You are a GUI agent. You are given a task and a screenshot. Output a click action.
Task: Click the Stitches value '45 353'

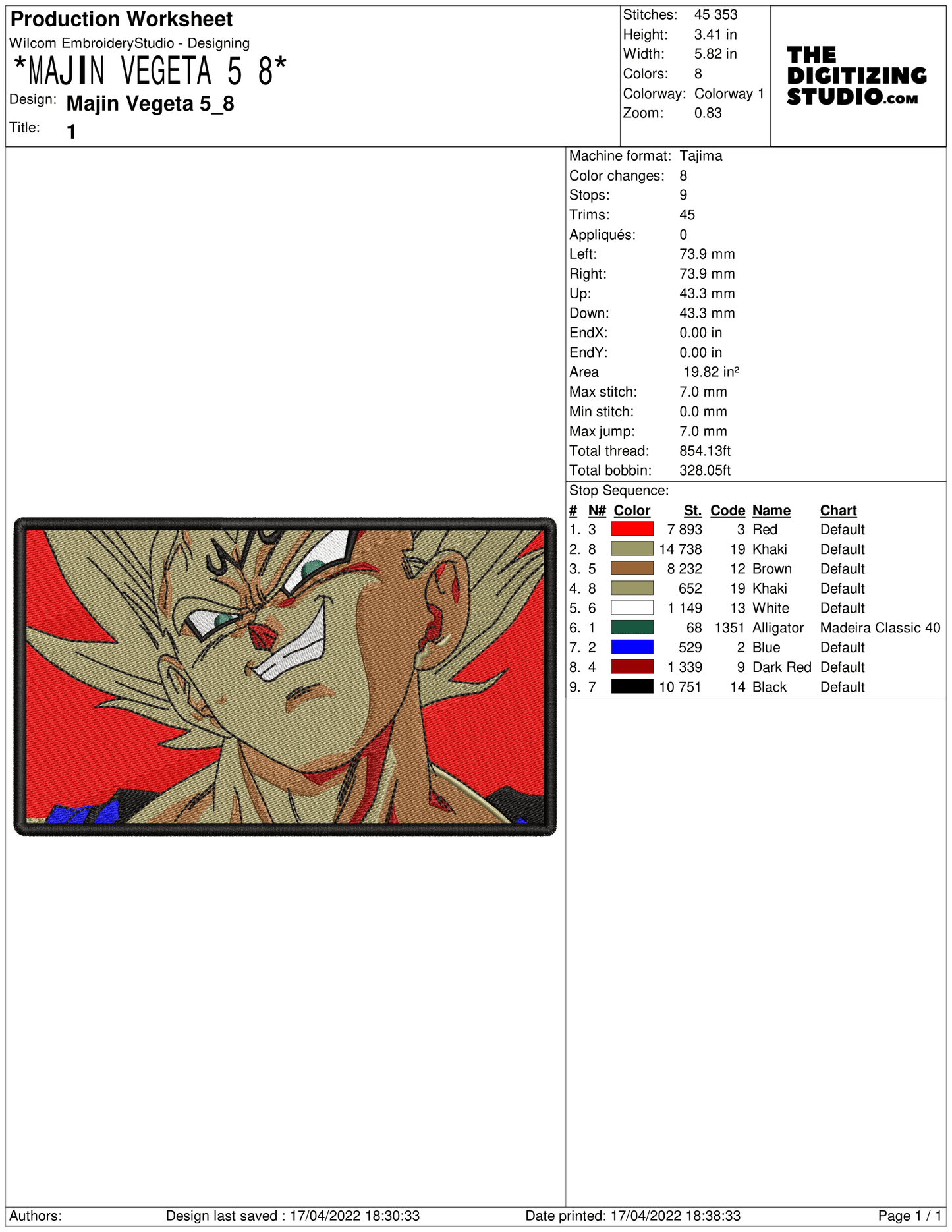coord(715,14)
